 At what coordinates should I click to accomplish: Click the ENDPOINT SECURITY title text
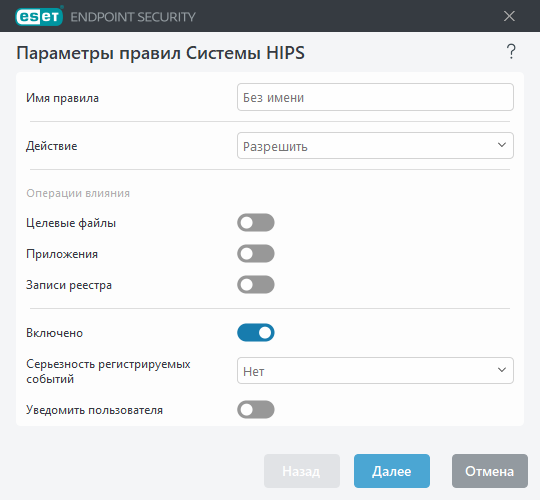pos(133,17)
